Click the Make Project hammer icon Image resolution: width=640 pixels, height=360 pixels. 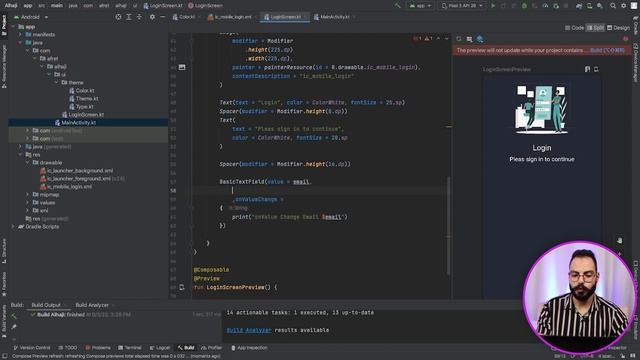(x=397, y=6)
